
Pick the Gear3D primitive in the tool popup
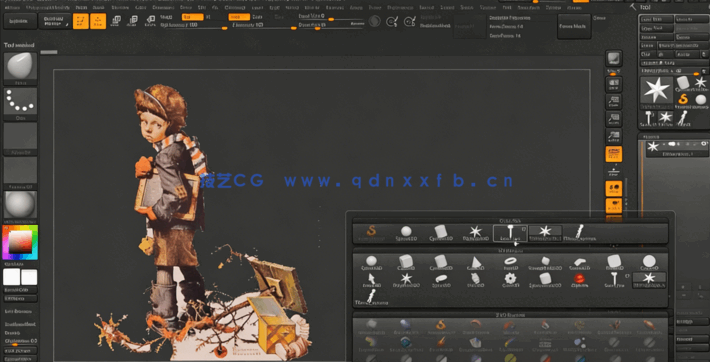510,280
